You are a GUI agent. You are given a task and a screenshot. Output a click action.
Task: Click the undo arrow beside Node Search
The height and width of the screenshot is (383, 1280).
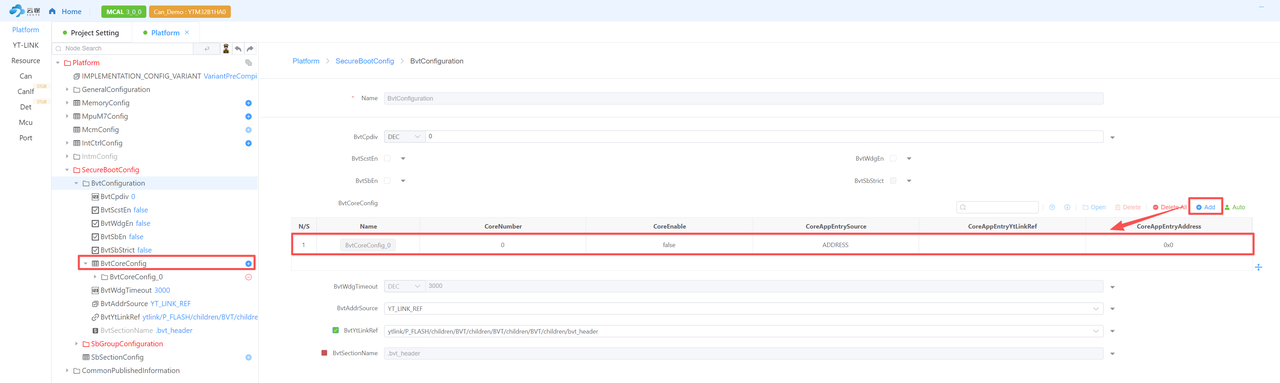[x=238, y=48]
